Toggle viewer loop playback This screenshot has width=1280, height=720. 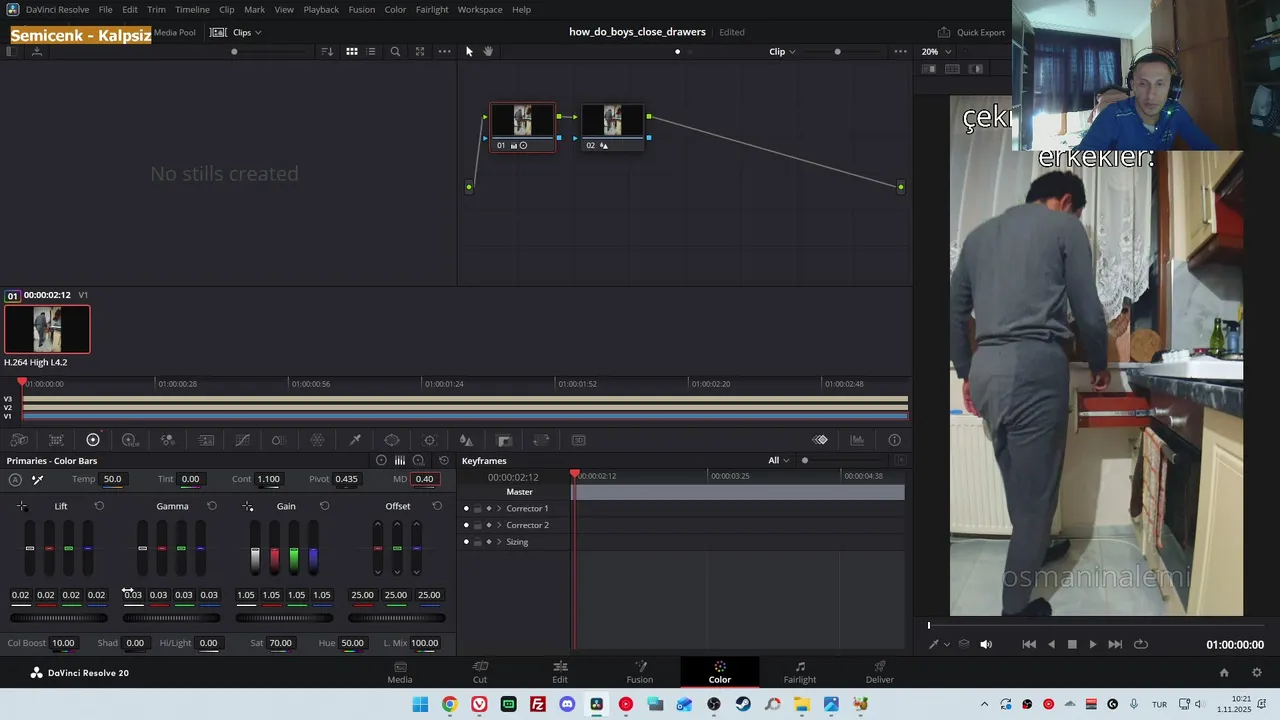(x=1141, y=645)
